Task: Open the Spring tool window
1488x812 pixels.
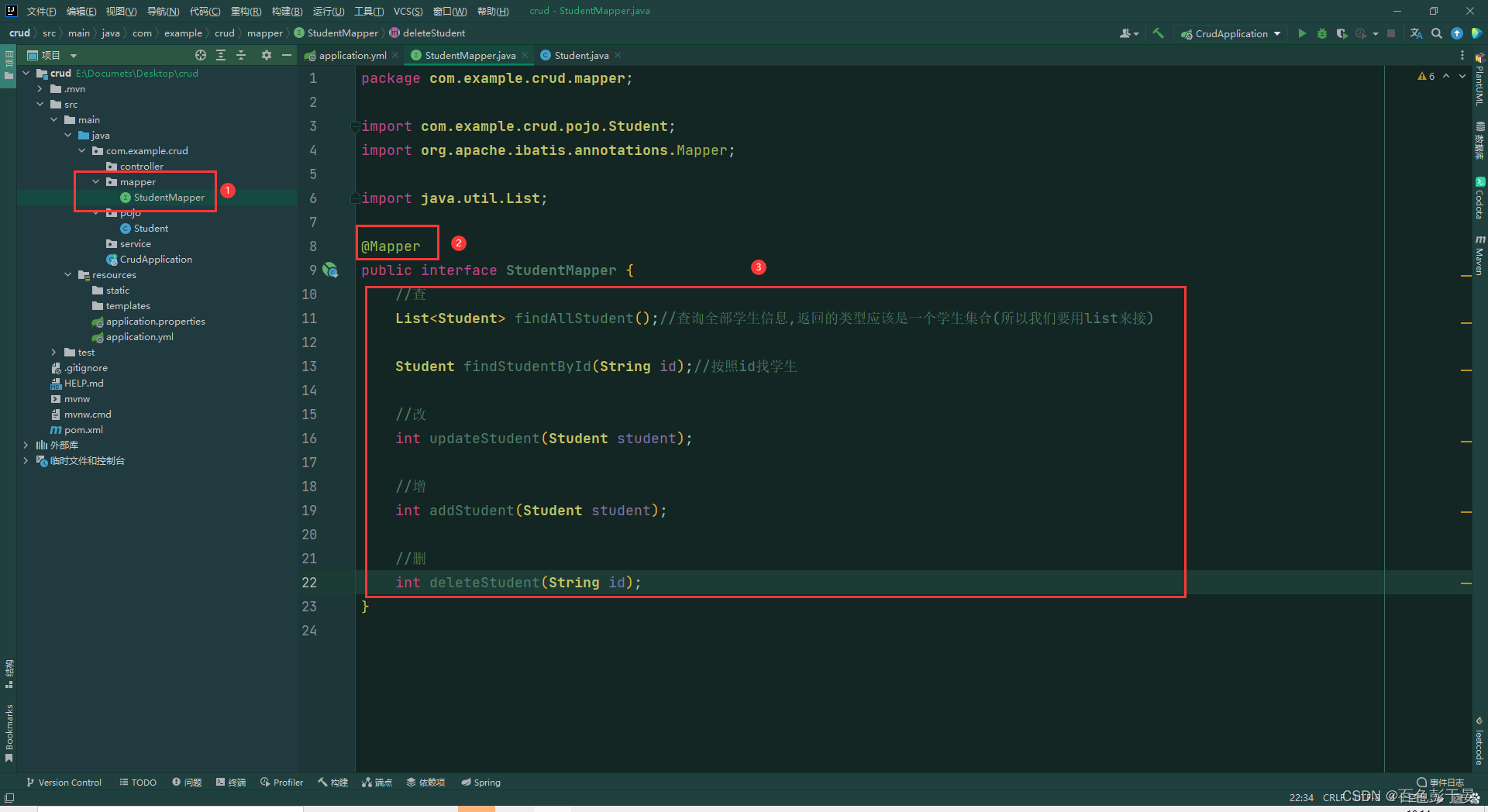Action: click(x=480, y=783)
